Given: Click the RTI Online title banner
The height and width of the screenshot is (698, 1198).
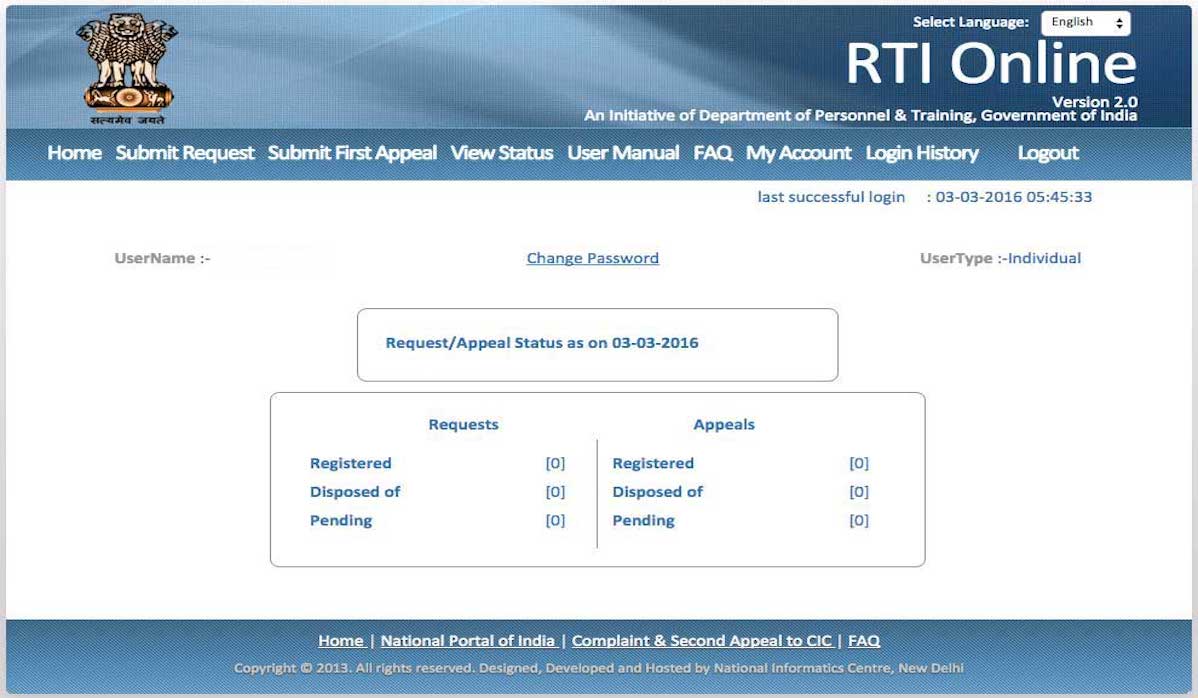Looking at the screenshot, I should [990, 64].
